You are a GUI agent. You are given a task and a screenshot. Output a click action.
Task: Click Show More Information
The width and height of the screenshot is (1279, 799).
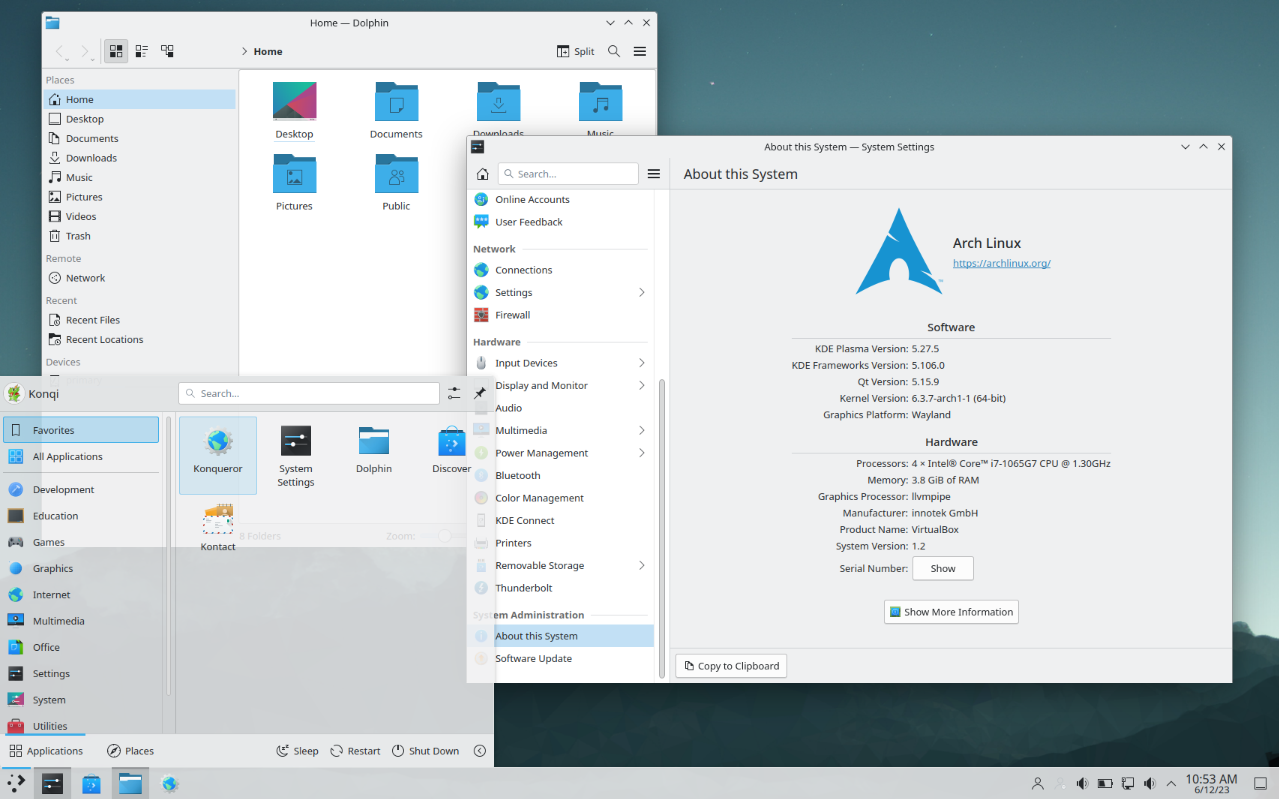pos(950,611)
